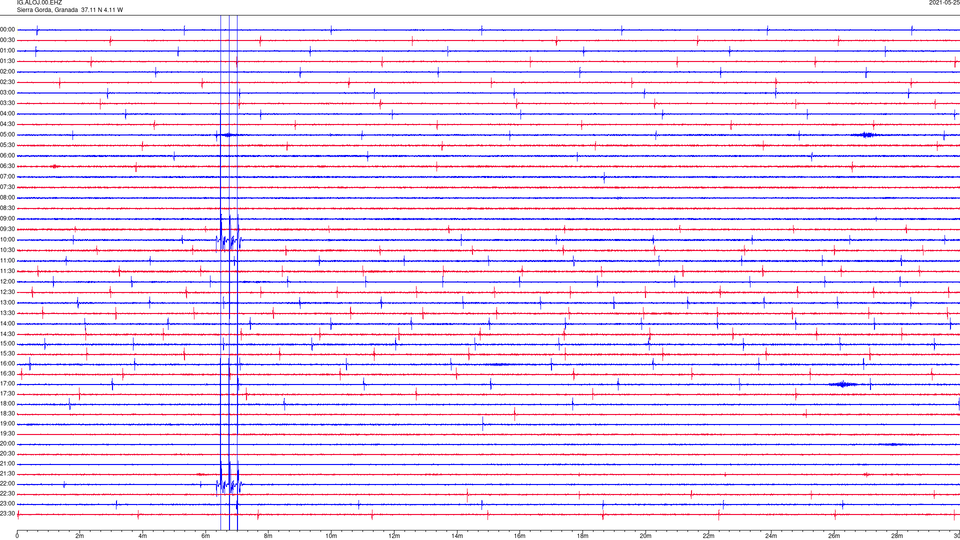Click the 18:00 time label
The height and width of the screenshot is (540, 960).
click(x=8, y=404)
